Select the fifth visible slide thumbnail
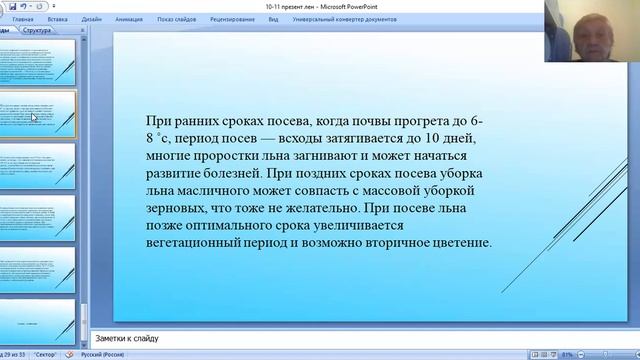The image size is (640, 360). coord(37,270)
